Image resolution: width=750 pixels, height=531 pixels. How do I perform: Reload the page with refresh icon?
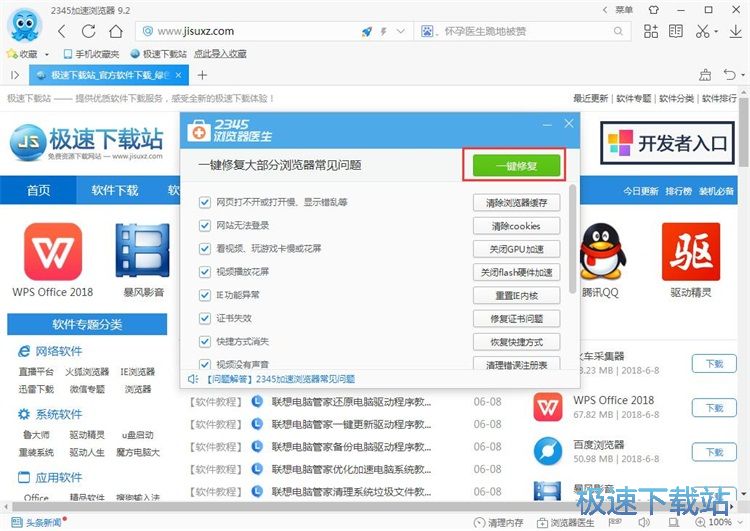click(x=88, y=32)
